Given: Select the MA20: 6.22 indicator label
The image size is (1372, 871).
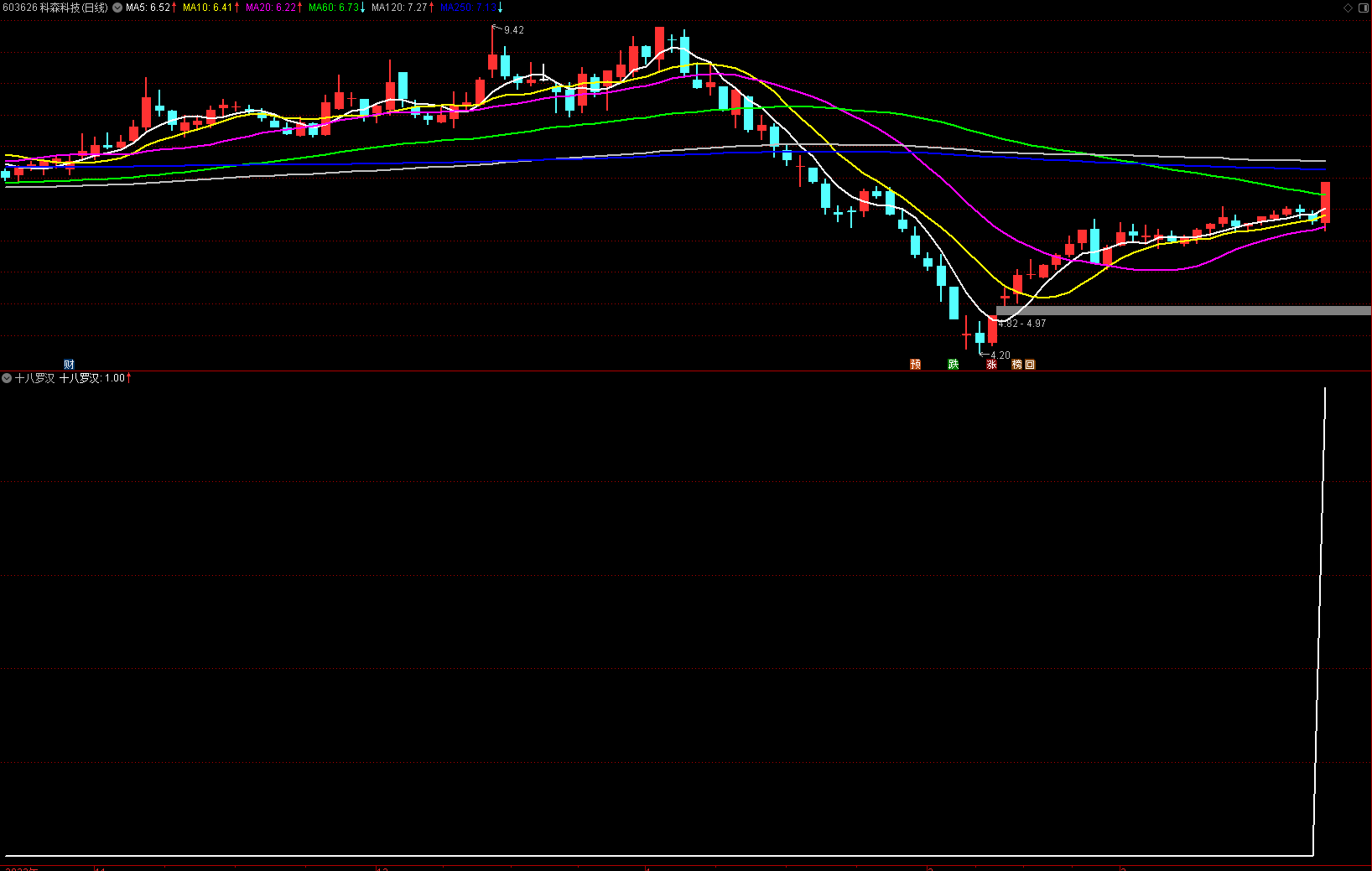Looking at the screenshot, I should [x=274, y=8].
